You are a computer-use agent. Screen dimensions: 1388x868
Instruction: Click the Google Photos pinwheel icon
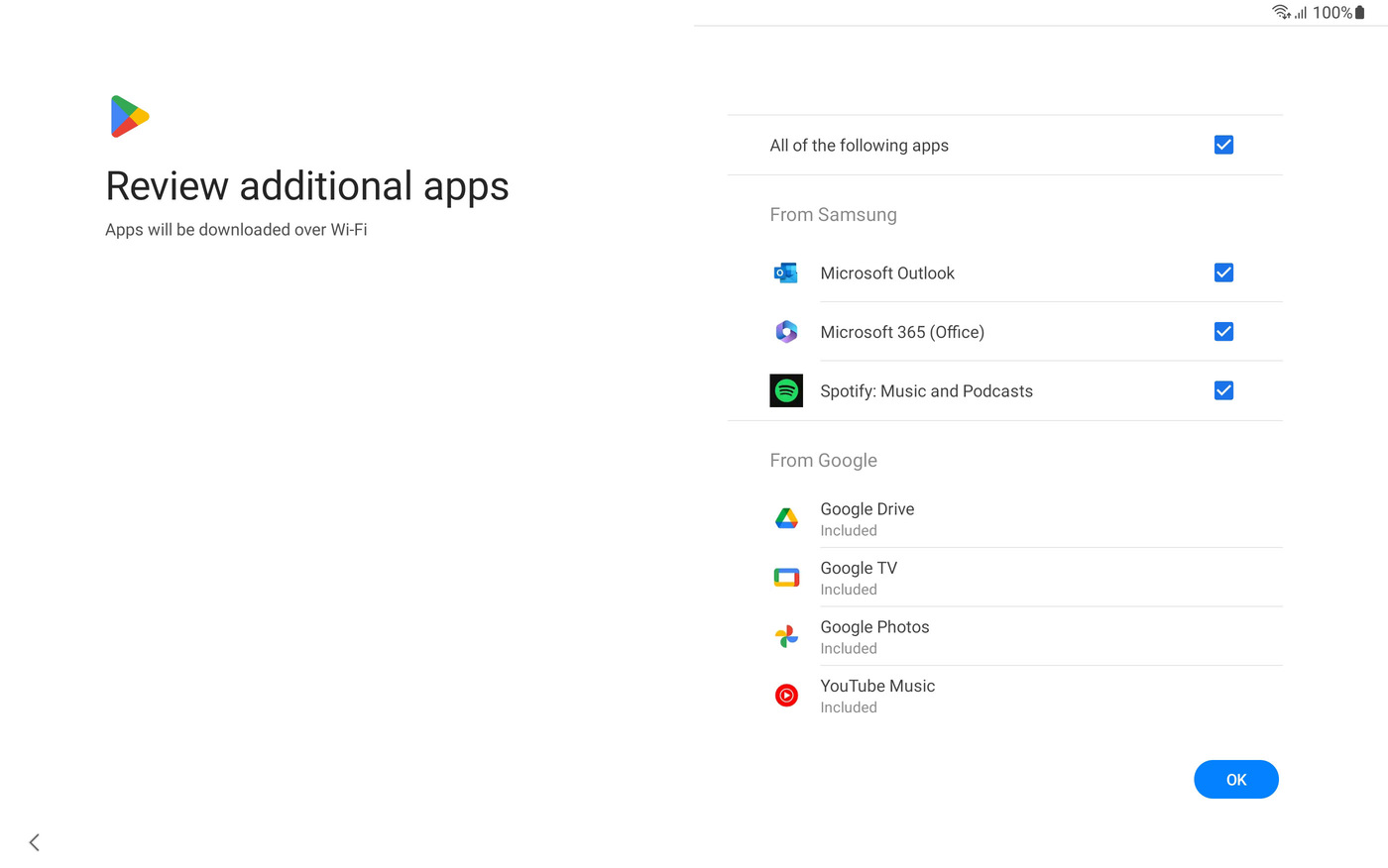(x=786, y=636)
